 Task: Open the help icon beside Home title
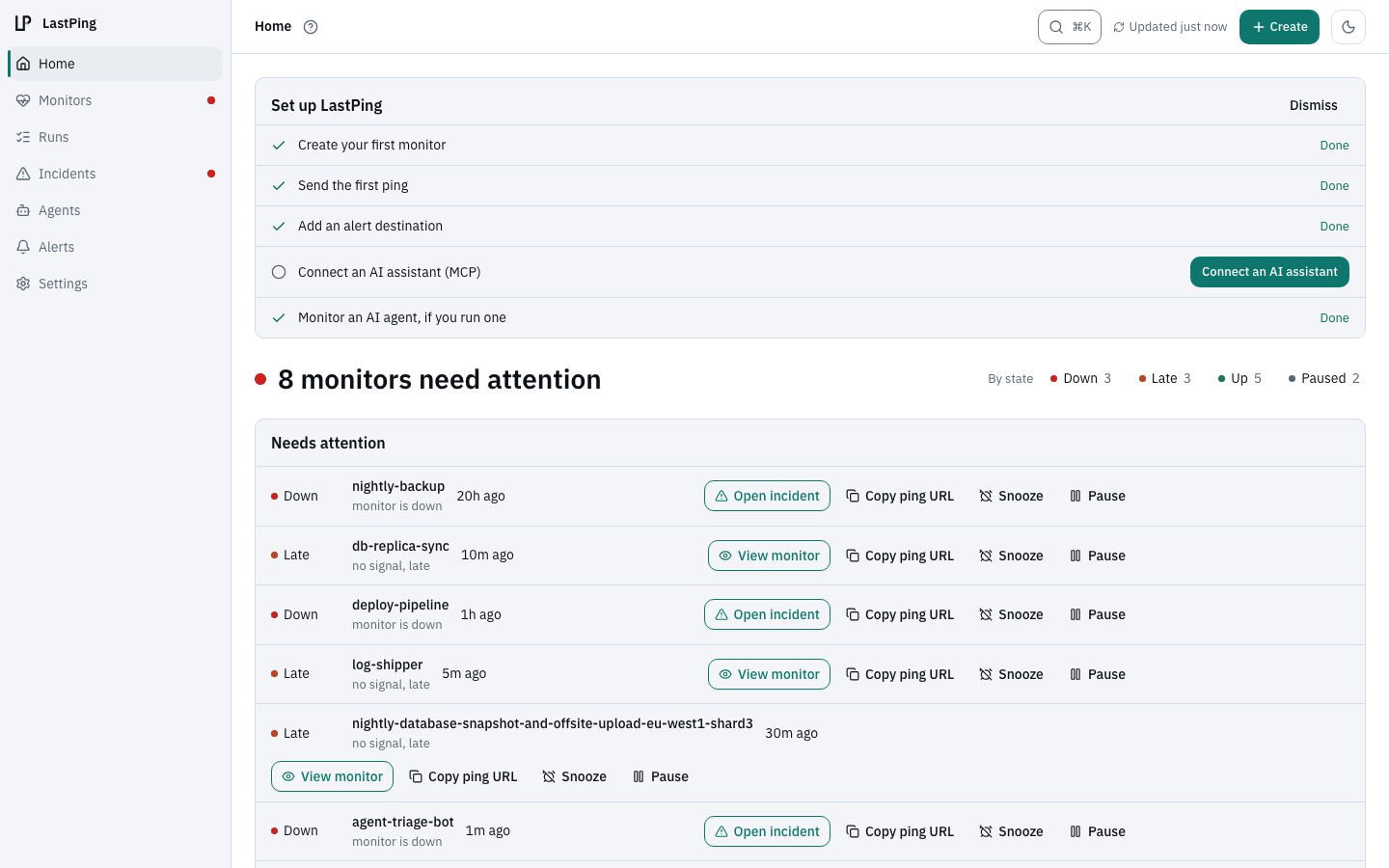coord(311,27)
